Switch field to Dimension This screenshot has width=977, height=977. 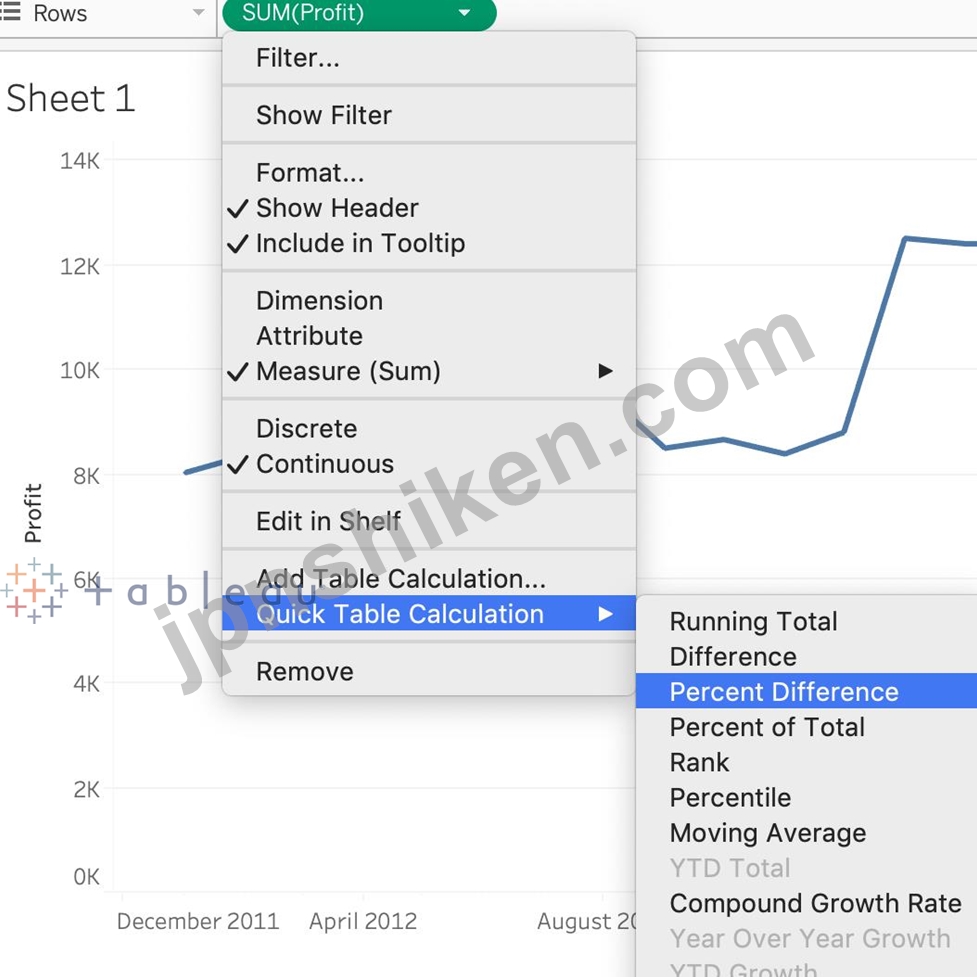[x=318, y=301]
